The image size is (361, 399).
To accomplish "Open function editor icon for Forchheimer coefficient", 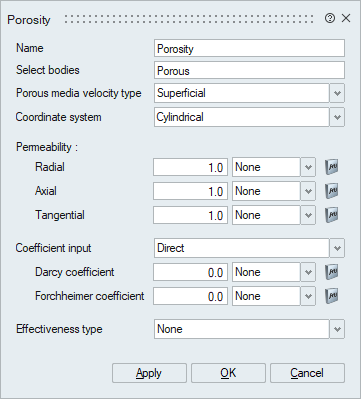I will (x=332, y=296).
